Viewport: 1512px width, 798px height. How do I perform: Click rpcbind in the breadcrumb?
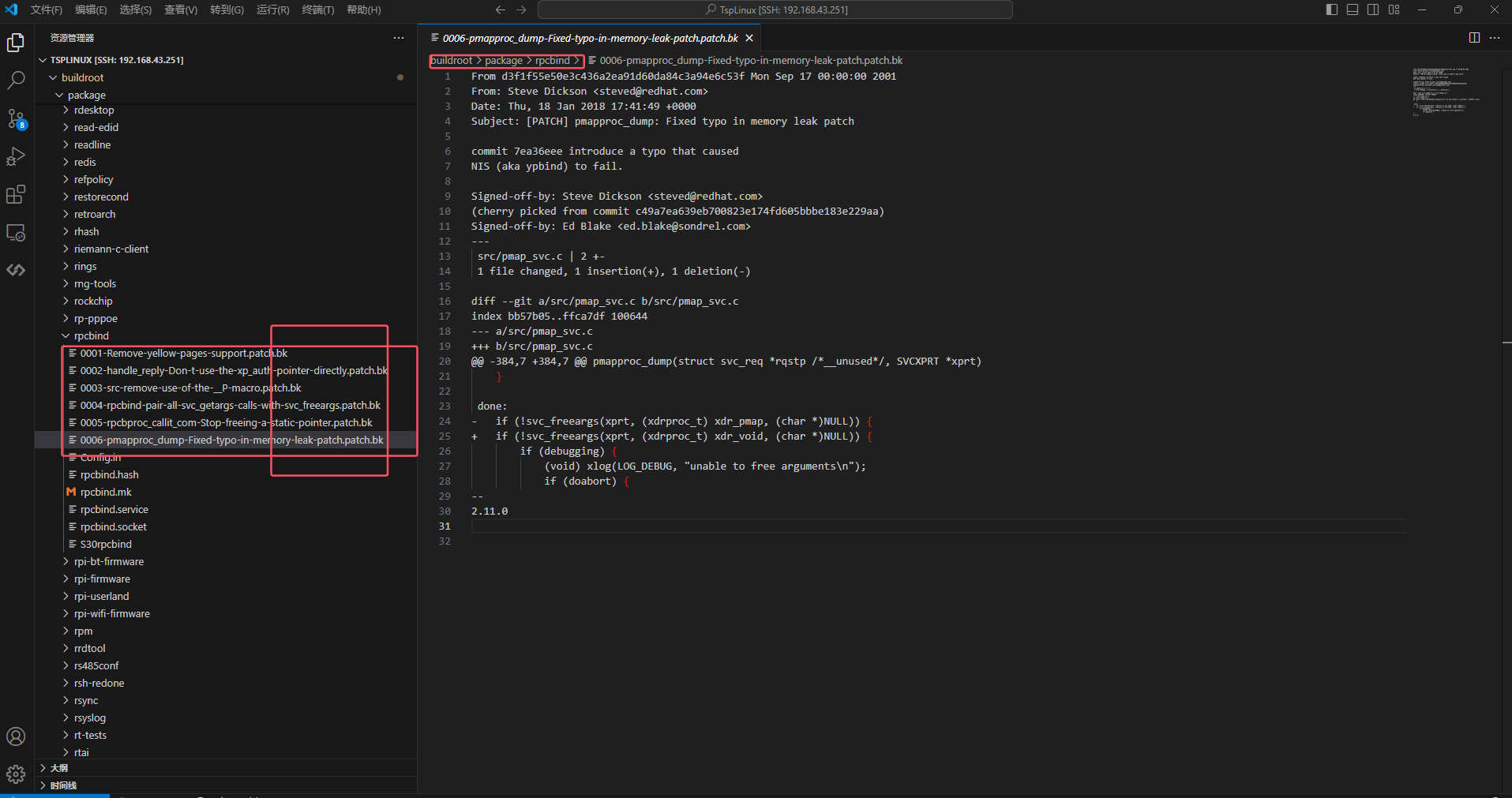[552, 60]
